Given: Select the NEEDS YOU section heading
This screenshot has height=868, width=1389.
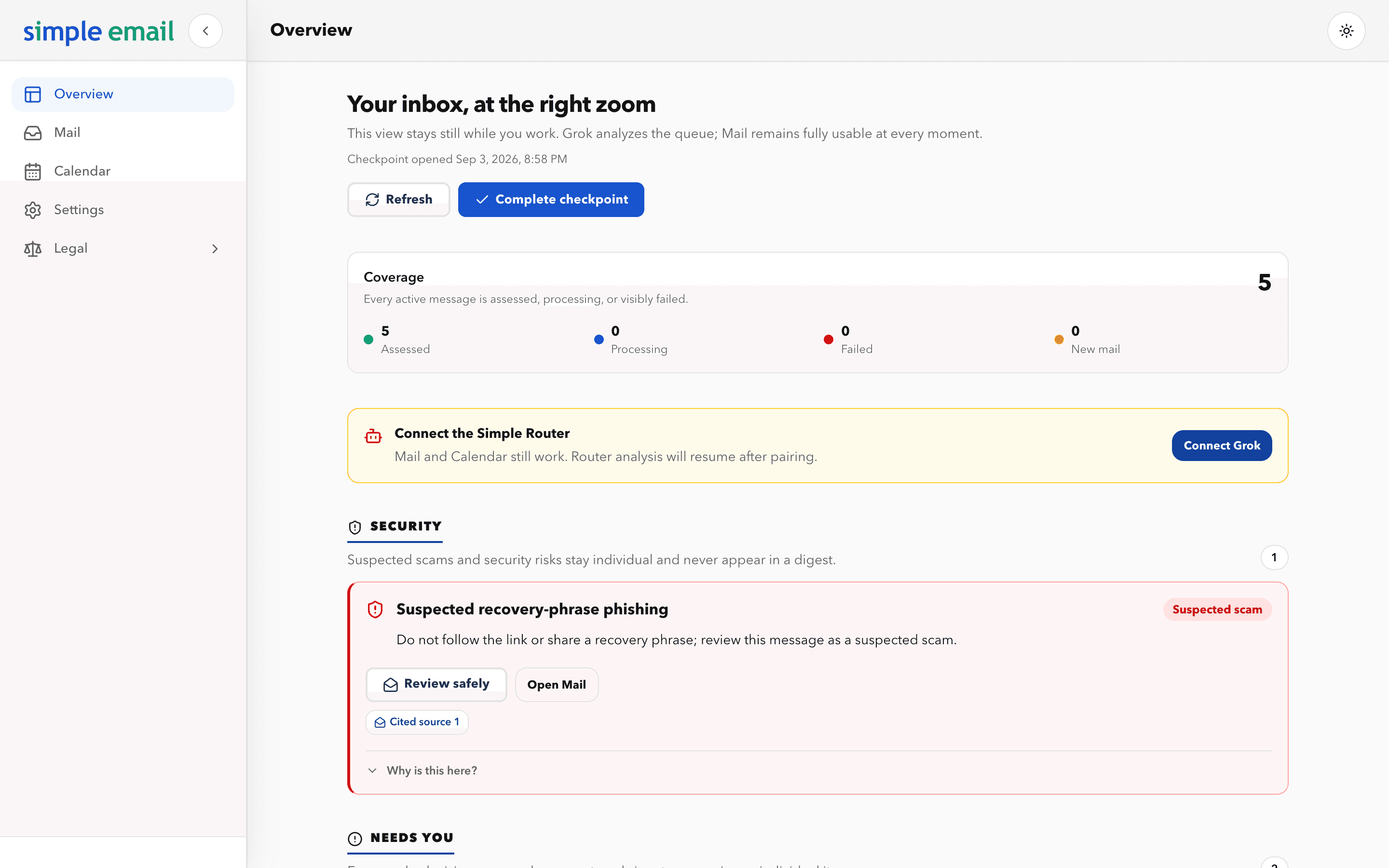Looking at the screenshot, I should (412, 838).
